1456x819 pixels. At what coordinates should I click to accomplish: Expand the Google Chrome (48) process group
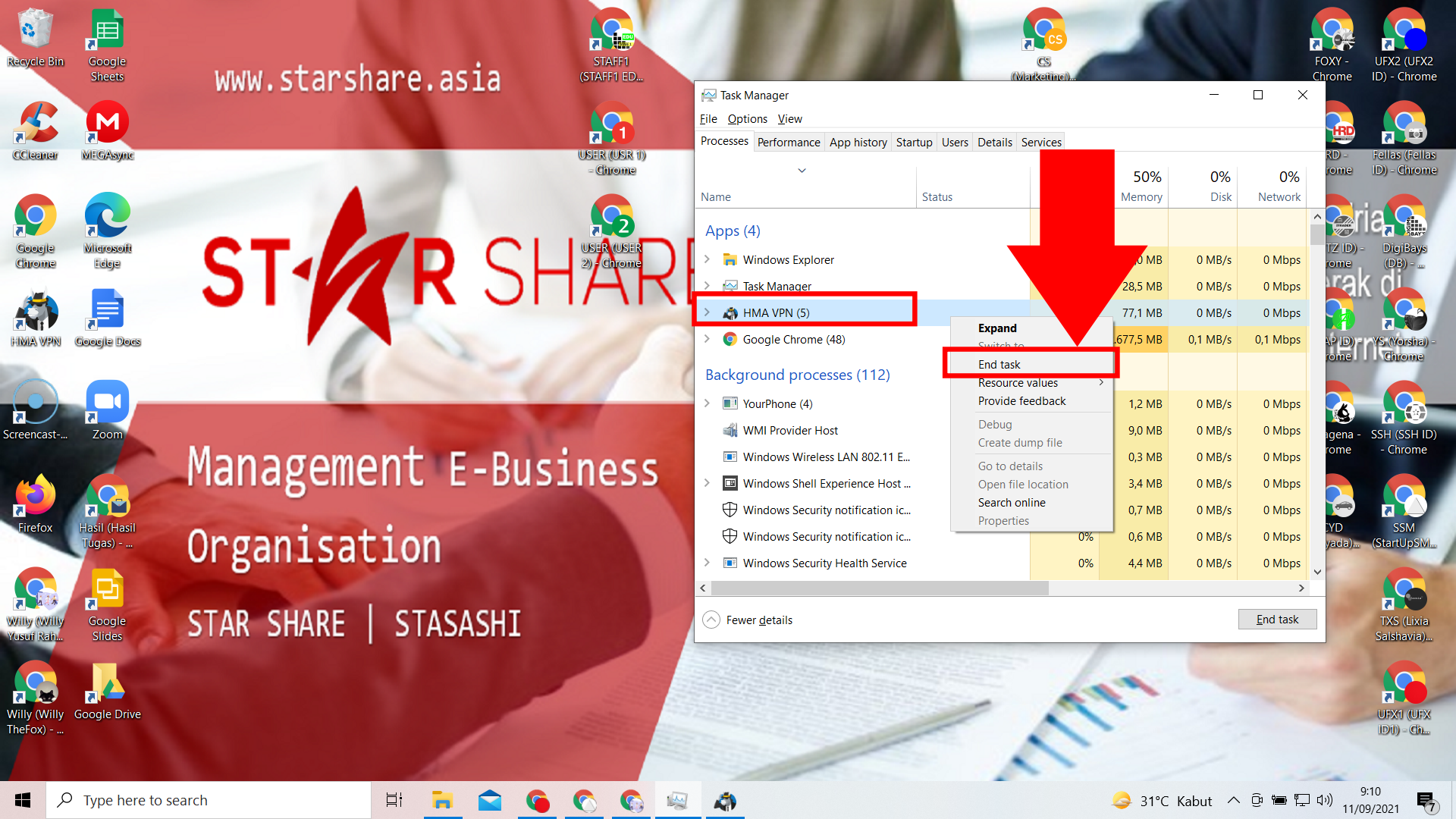tap(707, 339)
